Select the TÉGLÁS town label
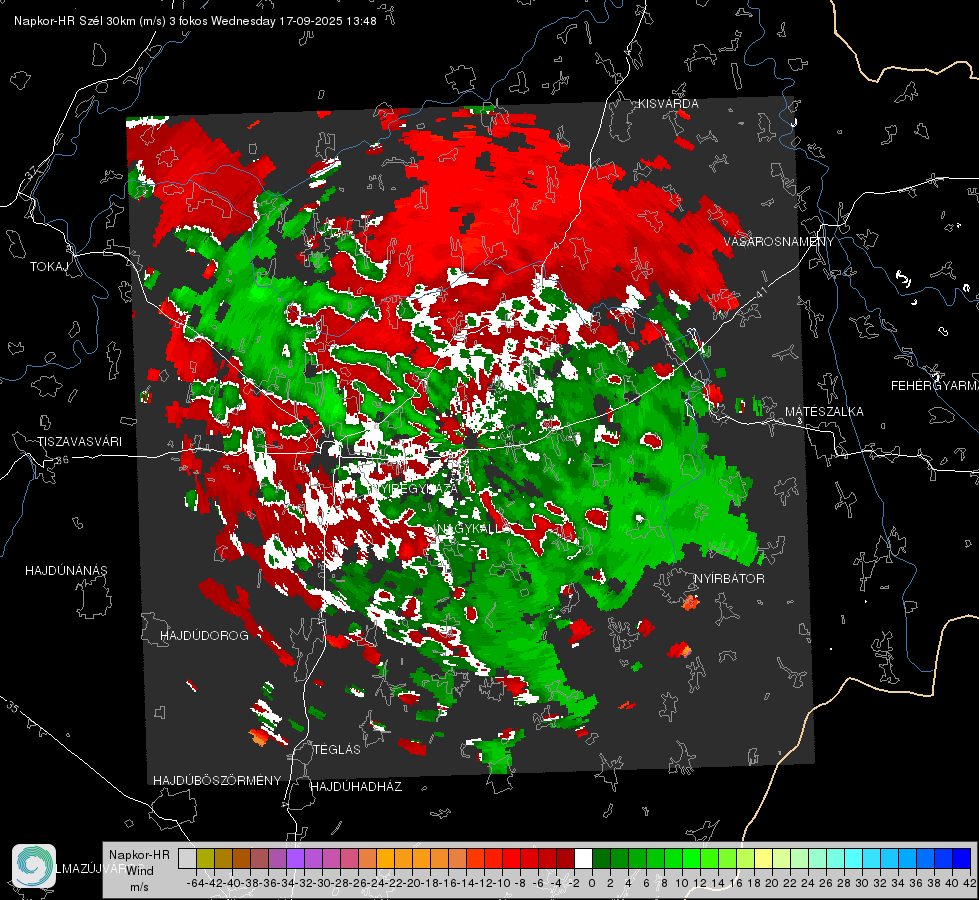The image size is (979, 900). [x=337, y=750]
